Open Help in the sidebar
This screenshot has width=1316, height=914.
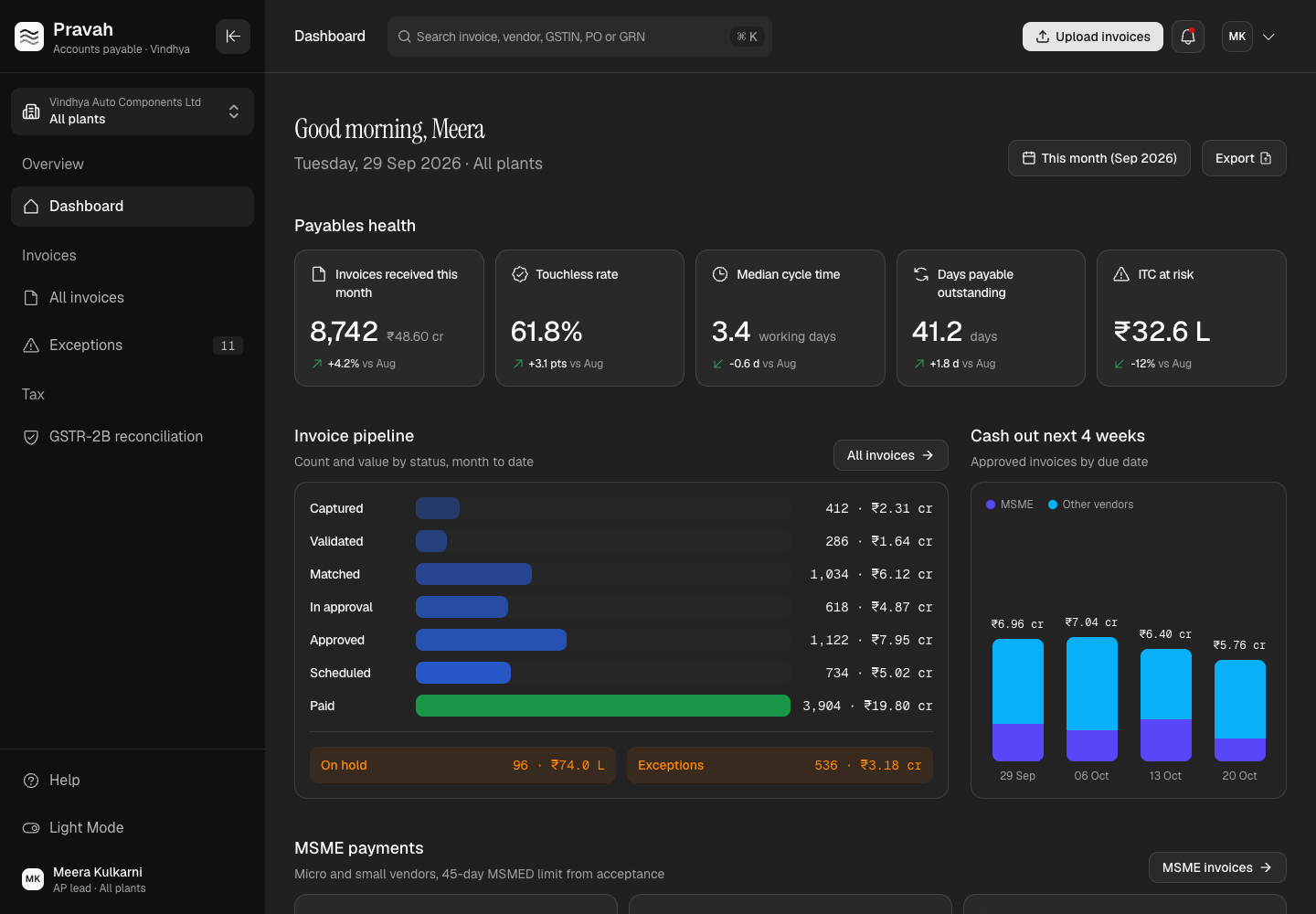coord(133,781)
